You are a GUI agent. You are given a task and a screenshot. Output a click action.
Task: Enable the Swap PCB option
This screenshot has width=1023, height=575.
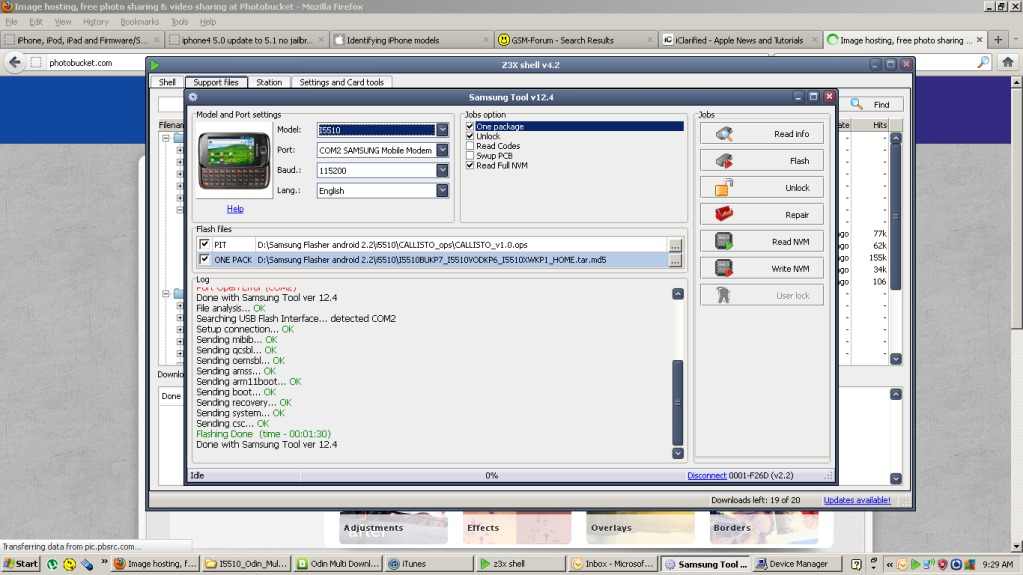pyautogui.click(x=470, y=156)
